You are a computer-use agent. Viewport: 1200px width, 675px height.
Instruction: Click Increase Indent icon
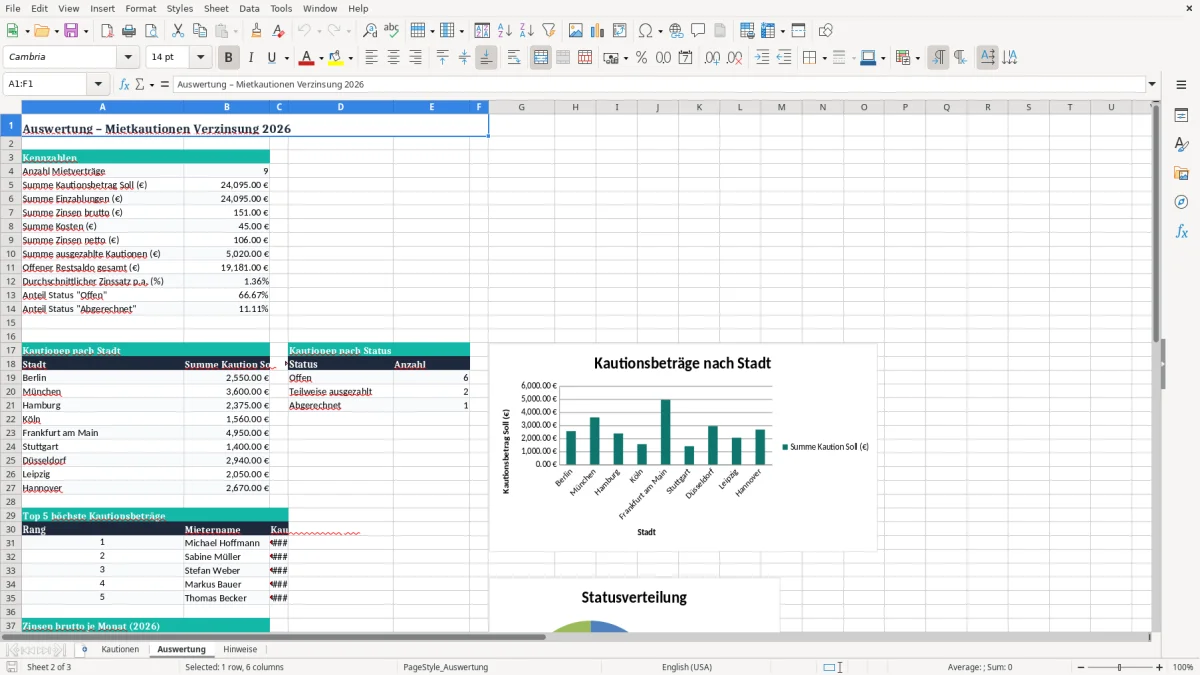click(762, 58)
